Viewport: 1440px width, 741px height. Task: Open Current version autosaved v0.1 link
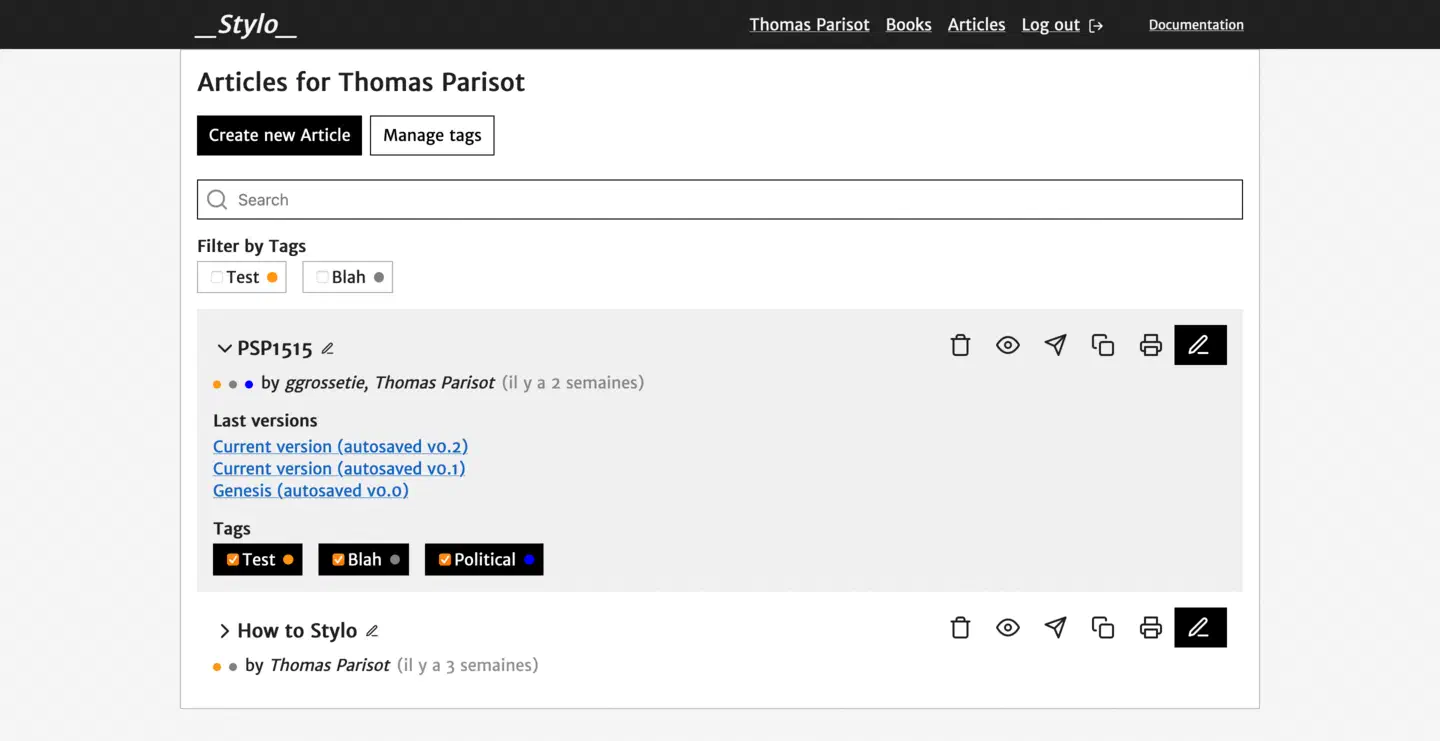[x=339, y=469]
